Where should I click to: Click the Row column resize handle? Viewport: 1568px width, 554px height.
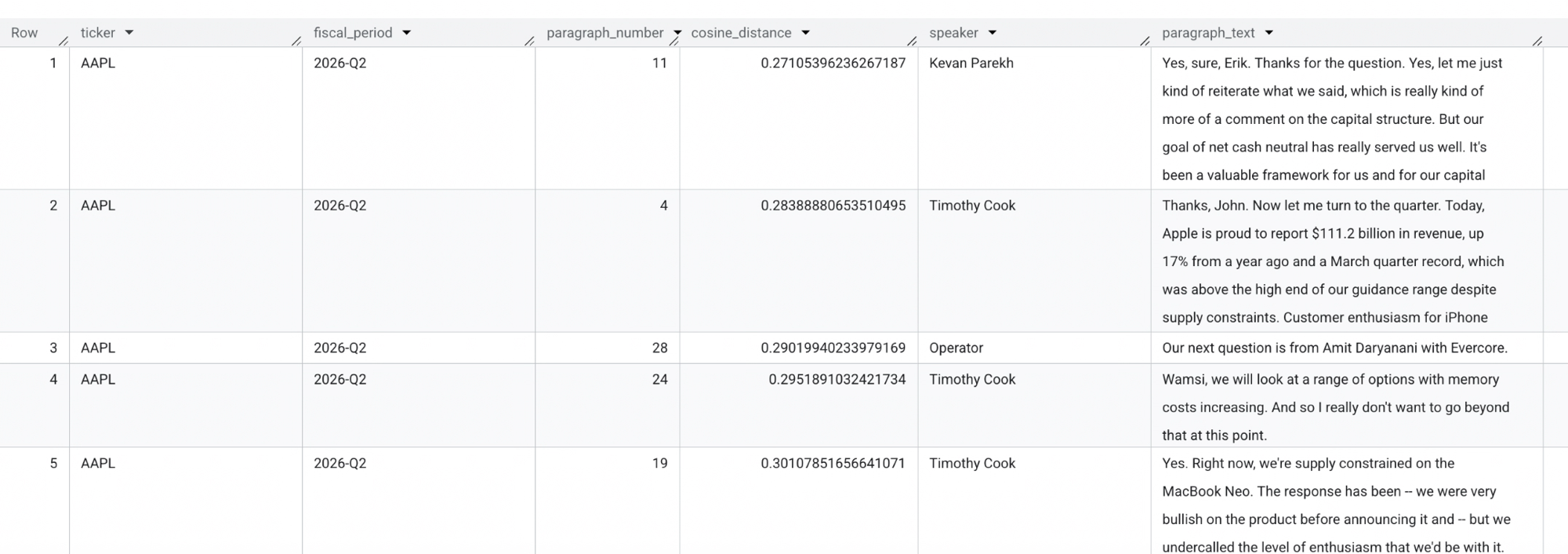64,41
